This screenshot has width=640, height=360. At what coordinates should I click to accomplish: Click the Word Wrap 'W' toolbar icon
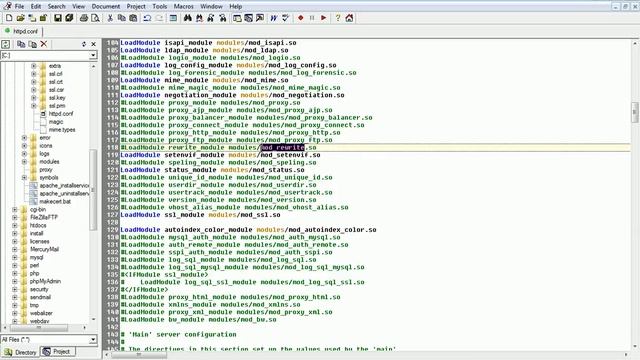pos(273,18)
